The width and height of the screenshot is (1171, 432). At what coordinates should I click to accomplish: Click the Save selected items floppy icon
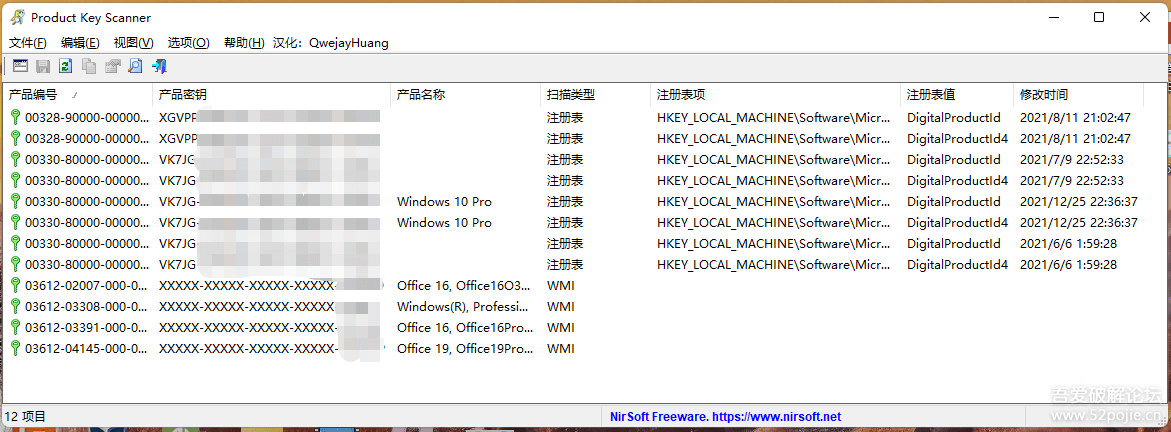[x=43, y=67]
